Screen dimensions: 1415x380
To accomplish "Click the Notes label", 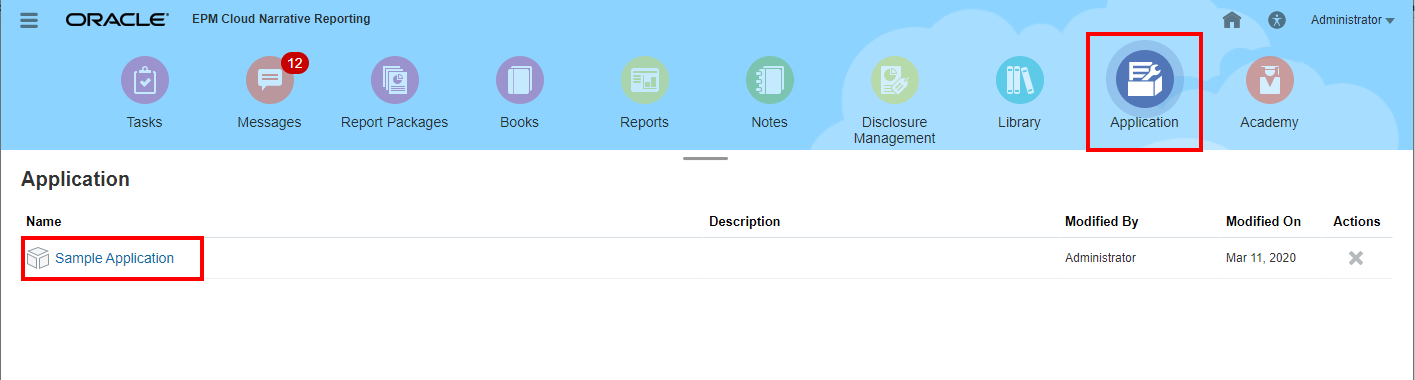I will (769, 122).
